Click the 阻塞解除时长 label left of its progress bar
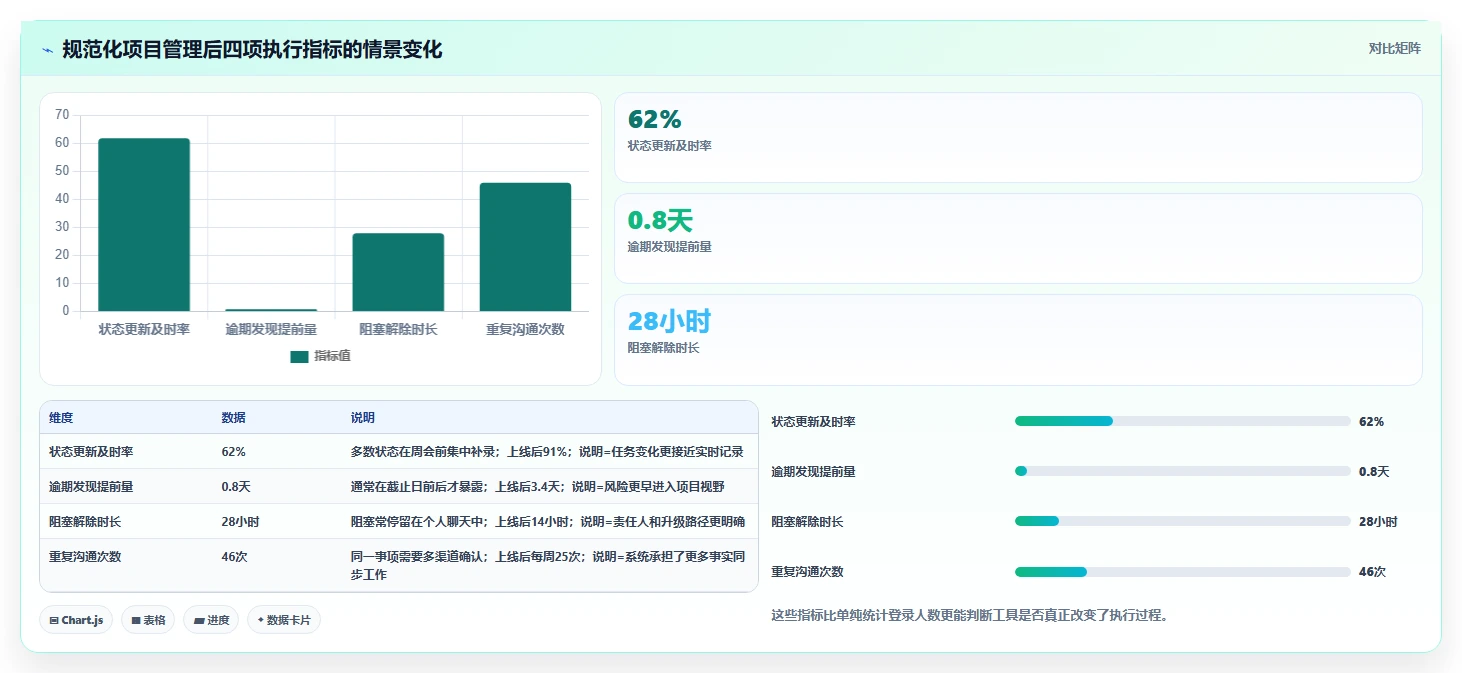Screen dimensions: 1462x673 click(x=807, y=522)
